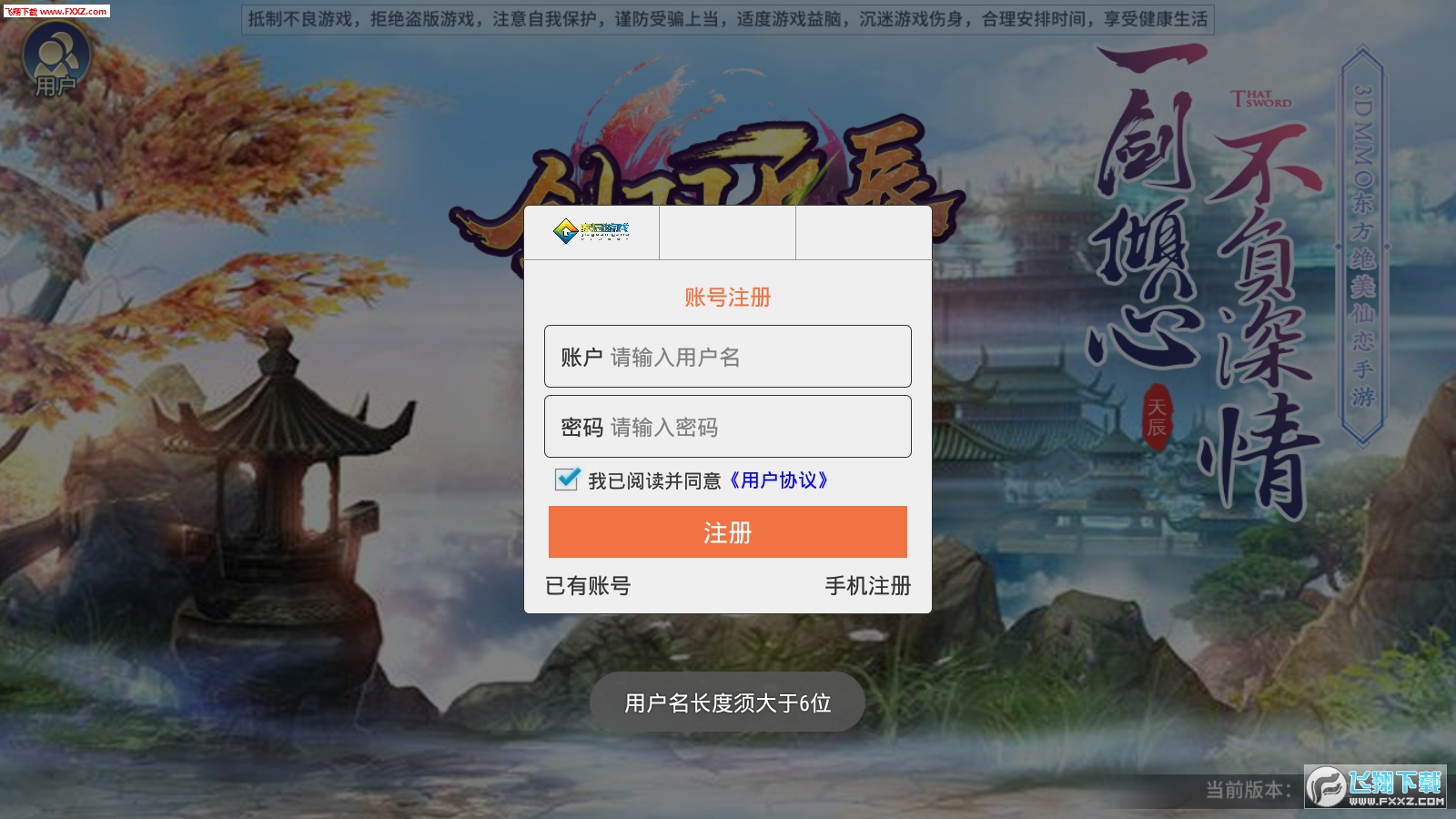Uncheck the 我已阅读并同意 agreement checkbox
Viewport: 1456px width, 819px height.
coord(567,478)
